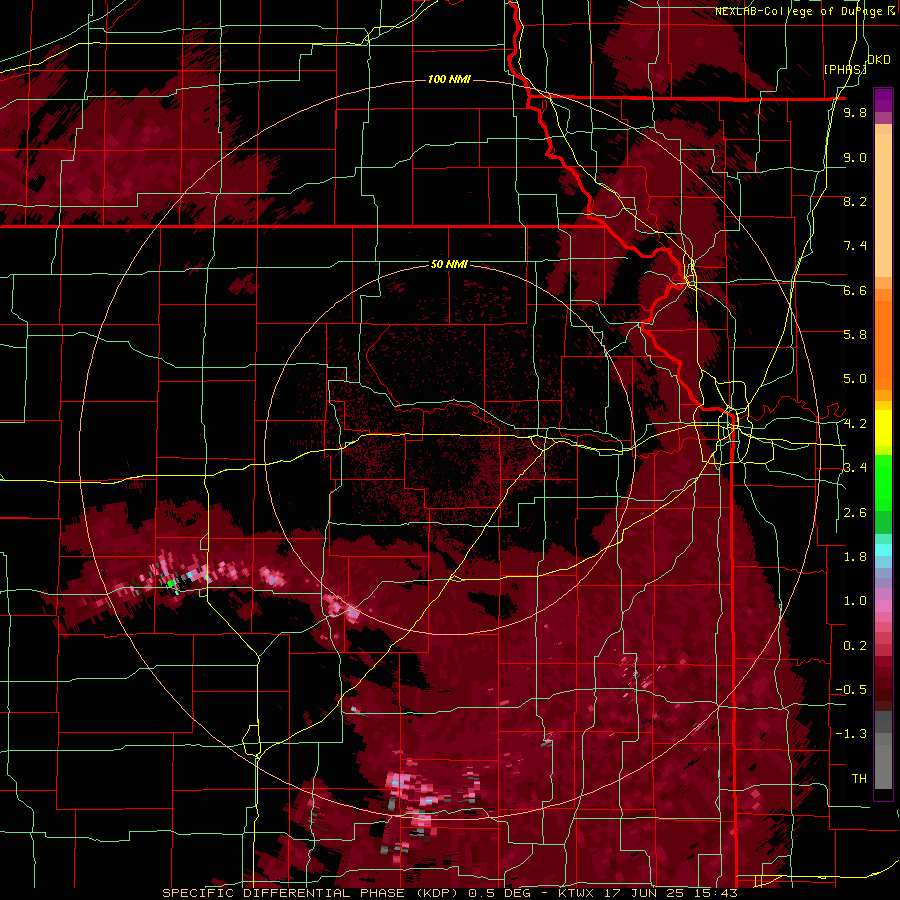
Task: Click the 5.0 value on the color scale
Action: pyautogui.click(x=855, y=379)
